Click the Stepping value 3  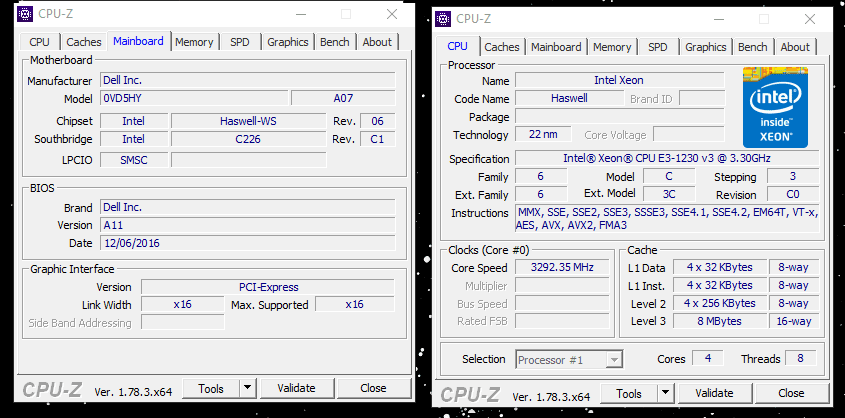(x=793, y=176)
